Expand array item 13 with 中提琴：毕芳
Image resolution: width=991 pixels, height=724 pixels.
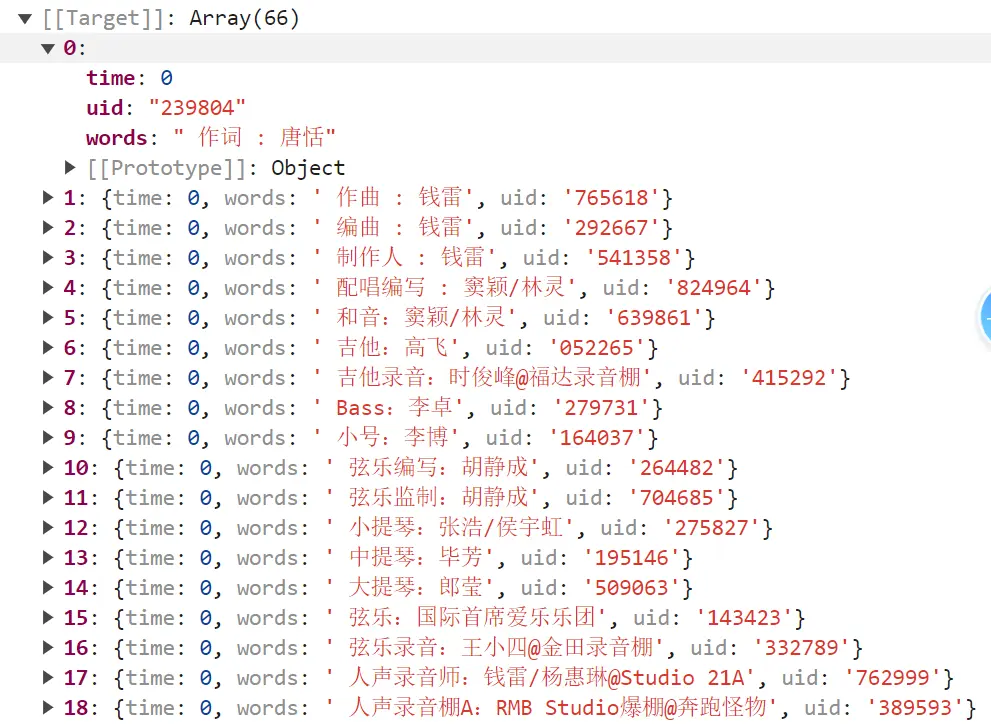(x=47, y=557)
